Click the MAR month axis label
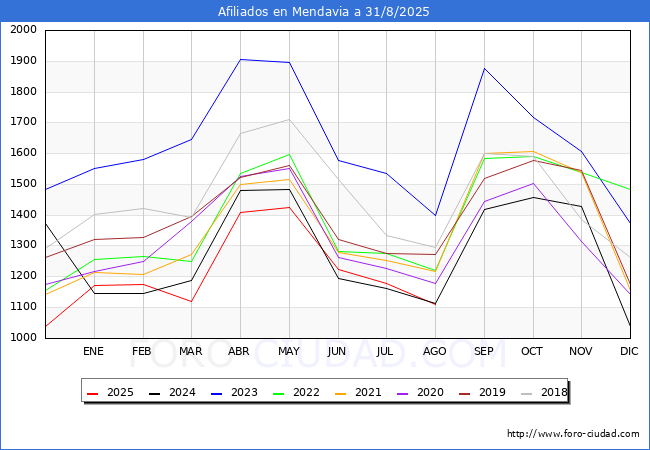The image size is (650, 450). [x=190, y=351]
